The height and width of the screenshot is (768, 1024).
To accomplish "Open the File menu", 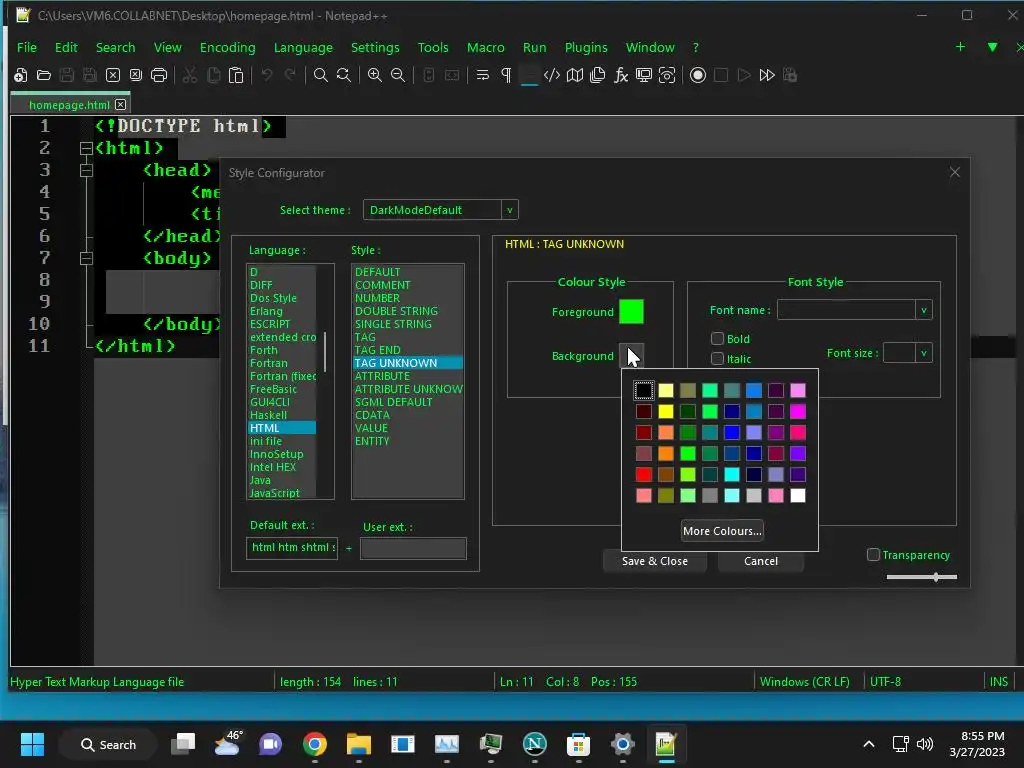I will pyautogui.click(x=27, y=47).
